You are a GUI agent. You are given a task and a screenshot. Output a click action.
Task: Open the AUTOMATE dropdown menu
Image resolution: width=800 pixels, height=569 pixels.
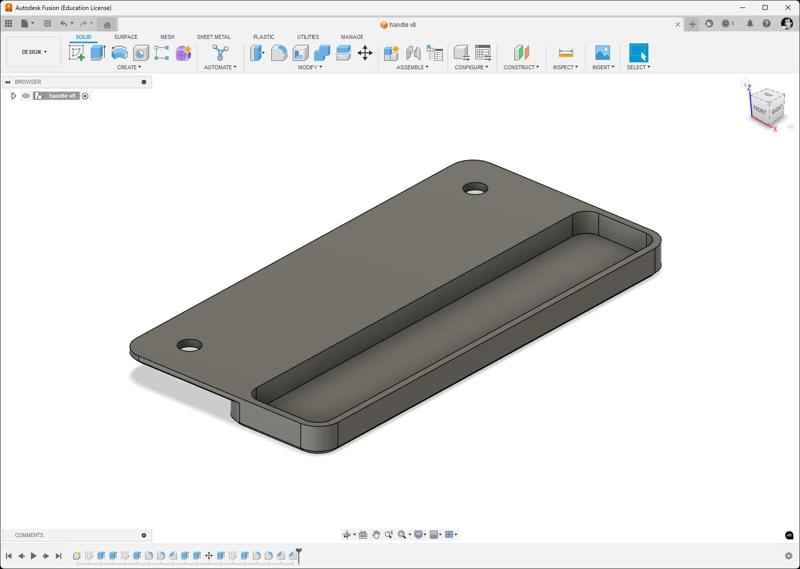pyautogui.click(x=220, y=67)
